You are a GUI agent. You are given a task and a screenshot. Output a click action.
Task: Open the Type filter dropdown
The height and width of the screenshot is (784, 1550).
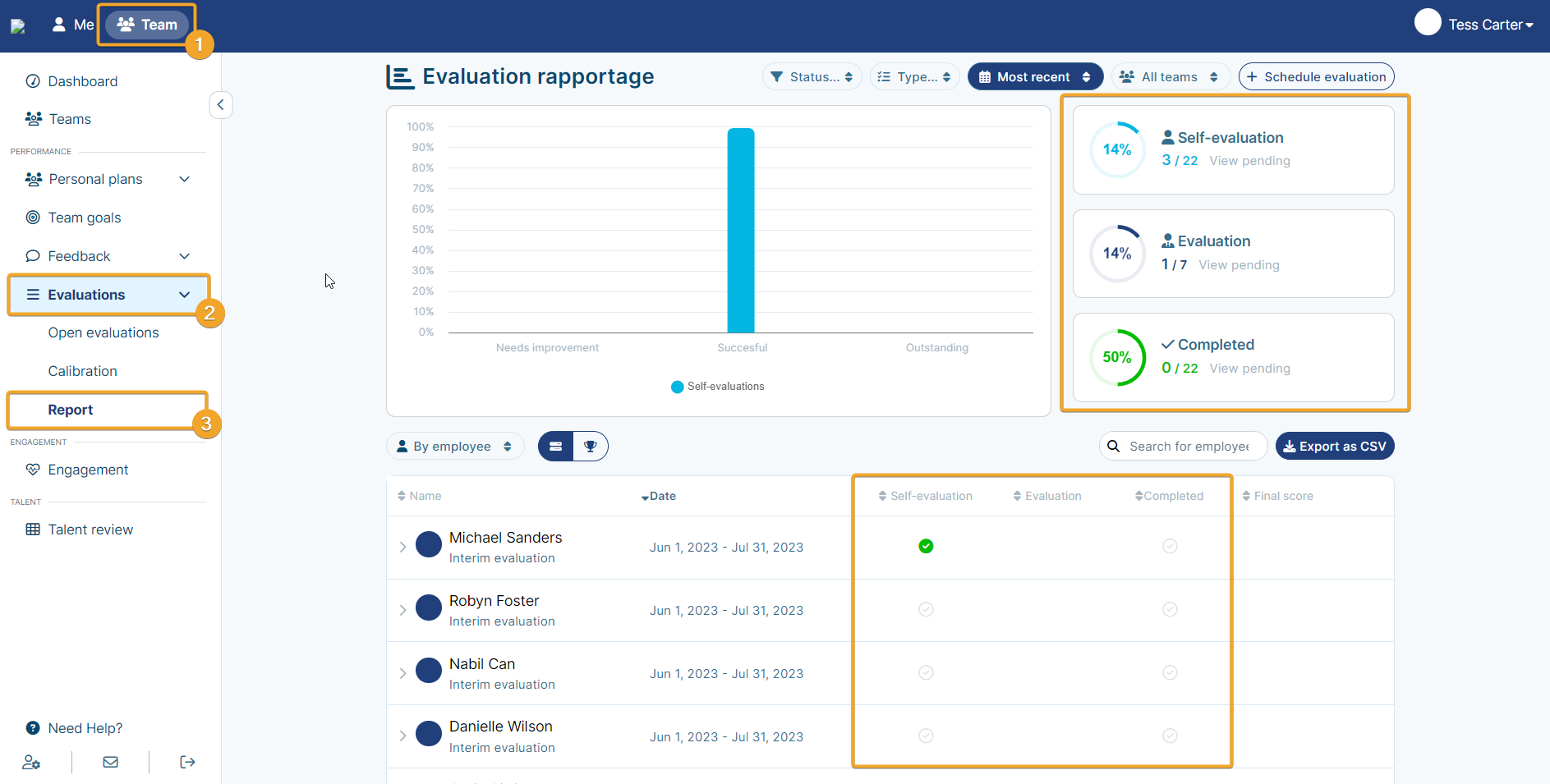(x=914, y=76)
